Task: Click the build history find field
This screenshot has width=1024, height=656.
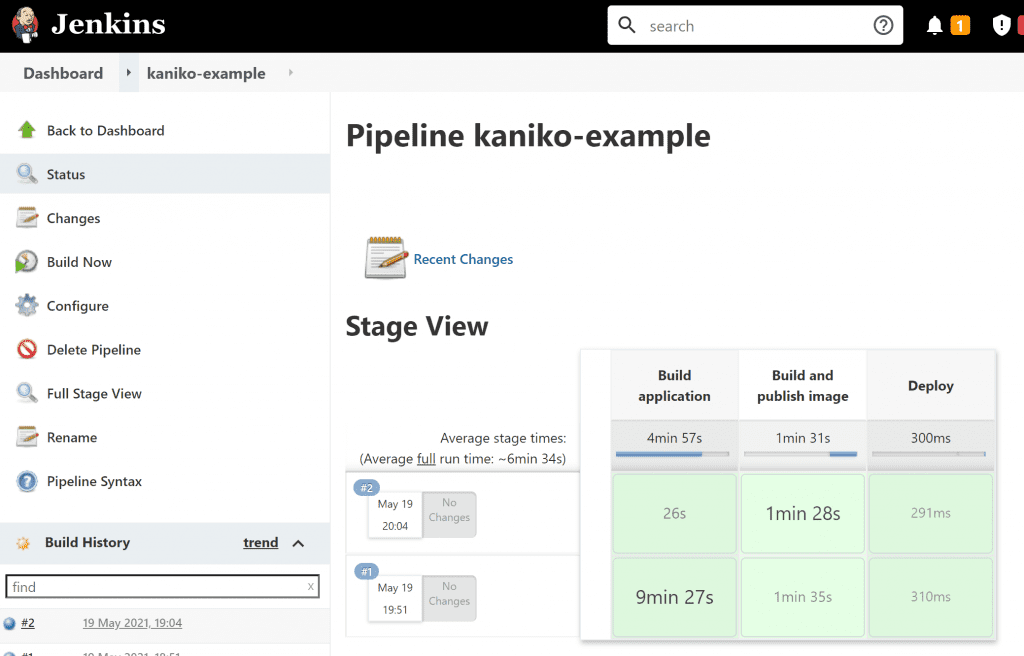Action: click(155, 587)
